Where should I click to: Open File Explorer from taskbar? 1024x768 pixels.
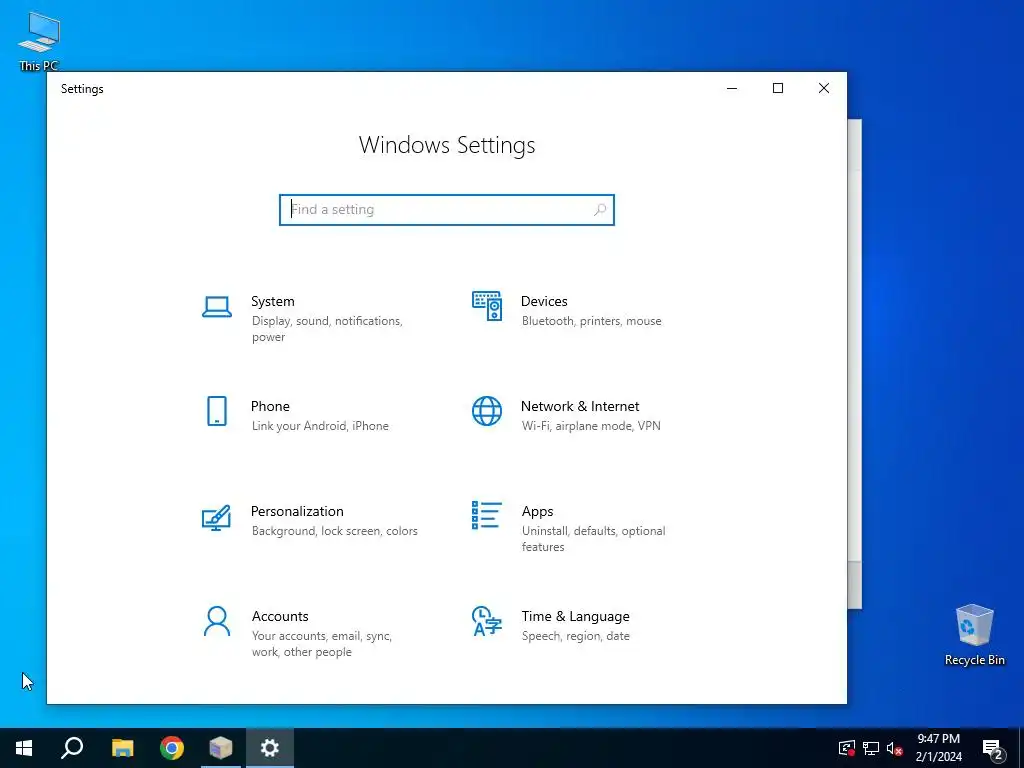[x=122, y=748]
